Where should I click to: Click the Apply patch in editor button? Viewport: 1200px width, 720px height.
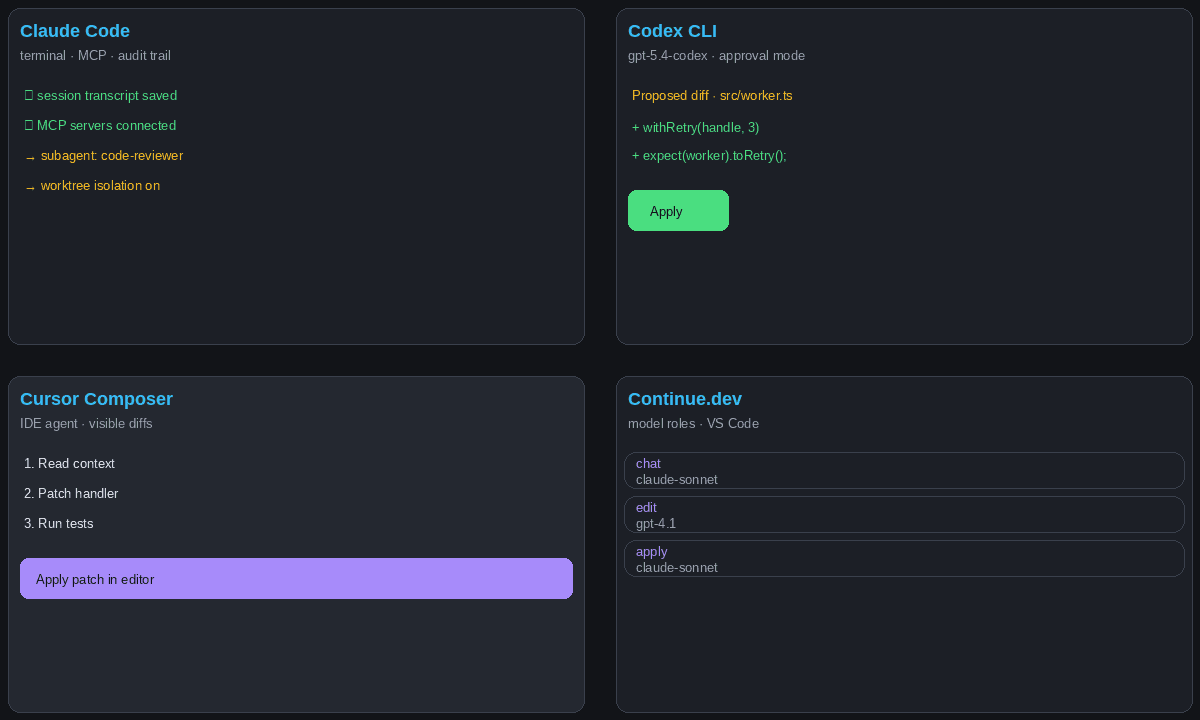click(x=296, y=579)
